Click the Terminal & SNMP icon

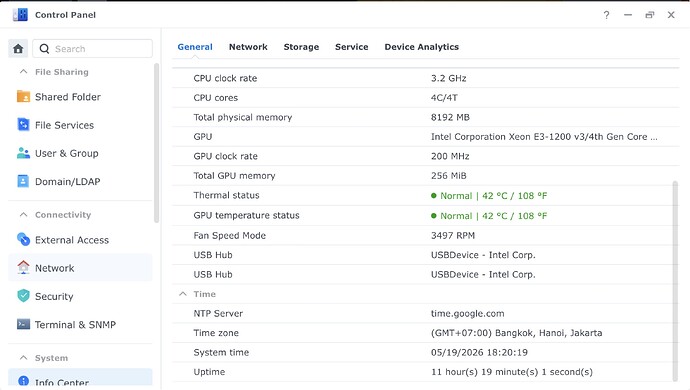(x=23, y=324)
